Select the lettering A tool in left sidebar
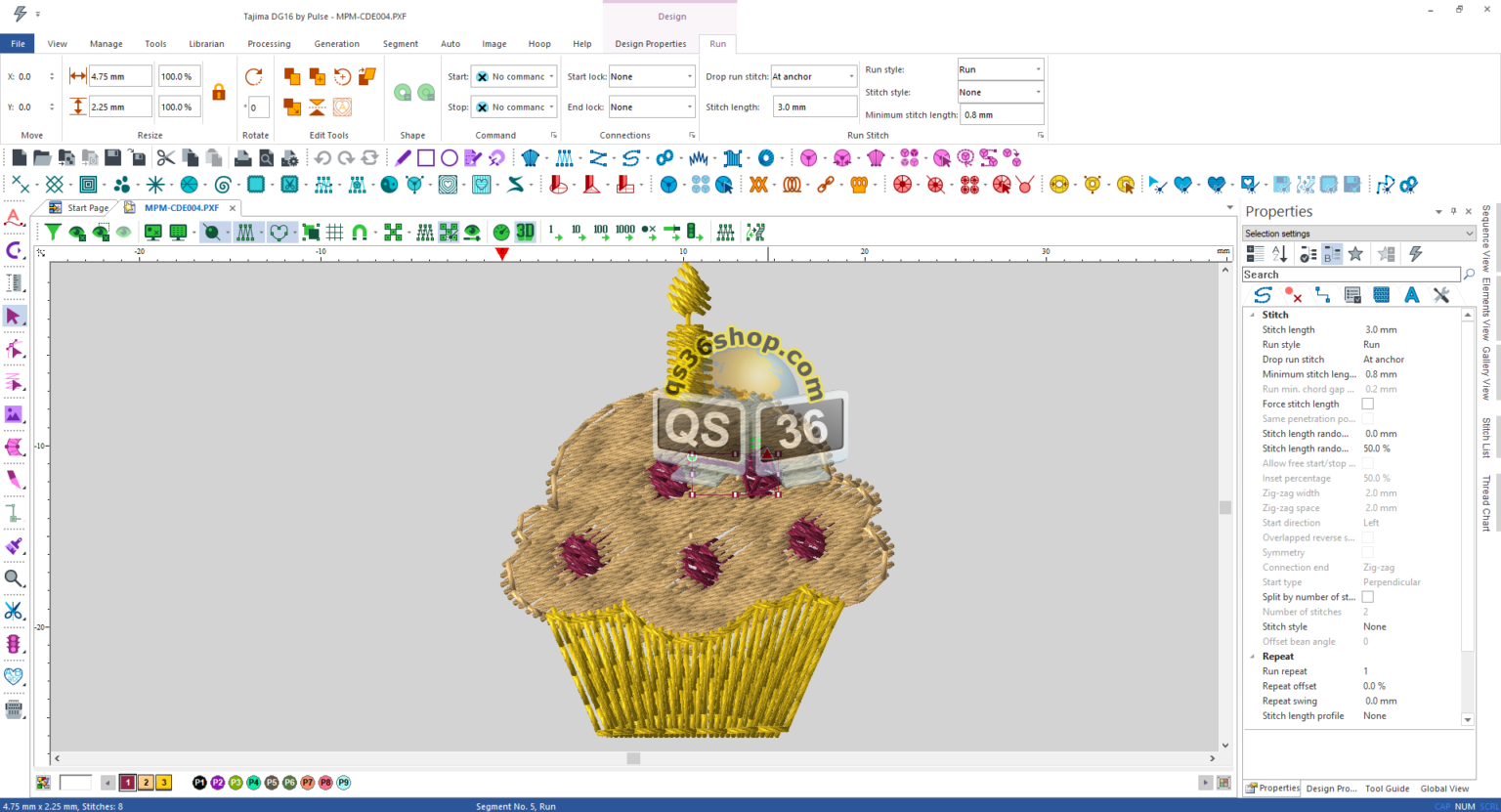1501x812 pixels. click(14, 218)
